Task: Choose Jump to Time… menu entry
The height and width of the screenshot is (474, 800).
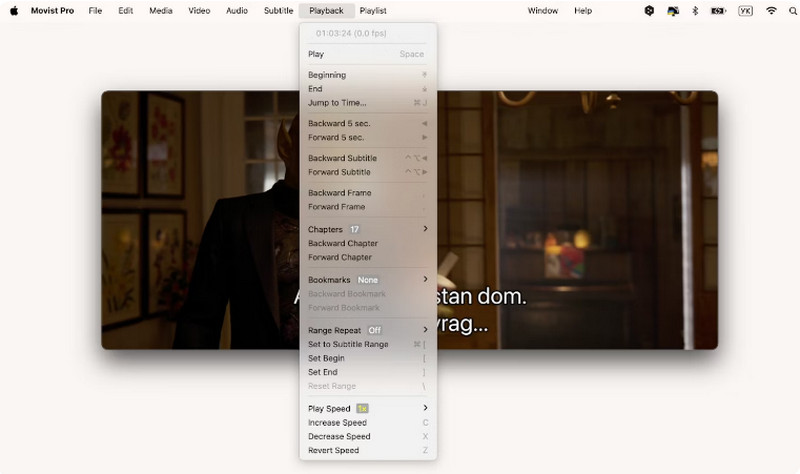Action: 337,102
